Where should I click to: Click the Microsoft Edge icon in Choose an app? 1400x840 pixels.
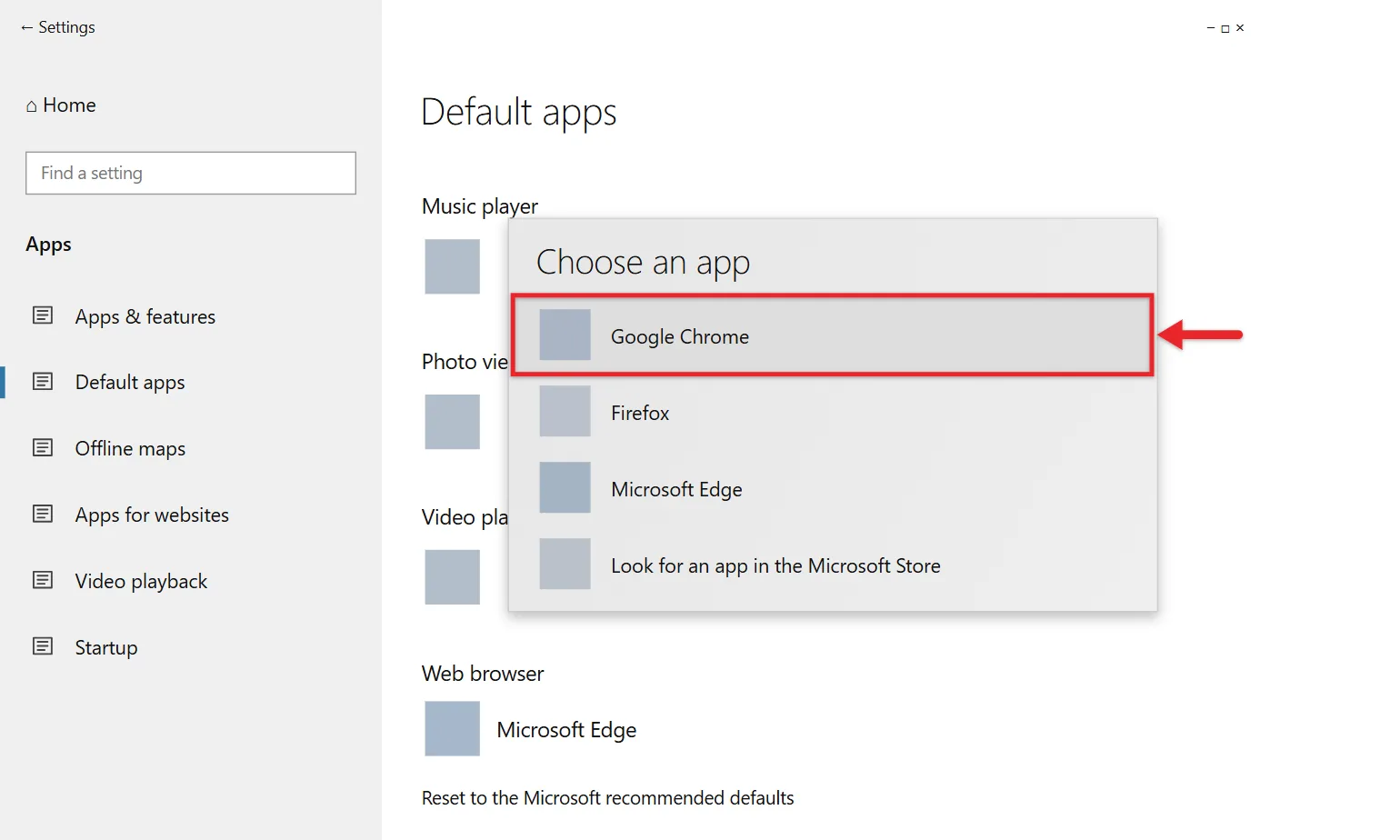[x=565, y=487]
